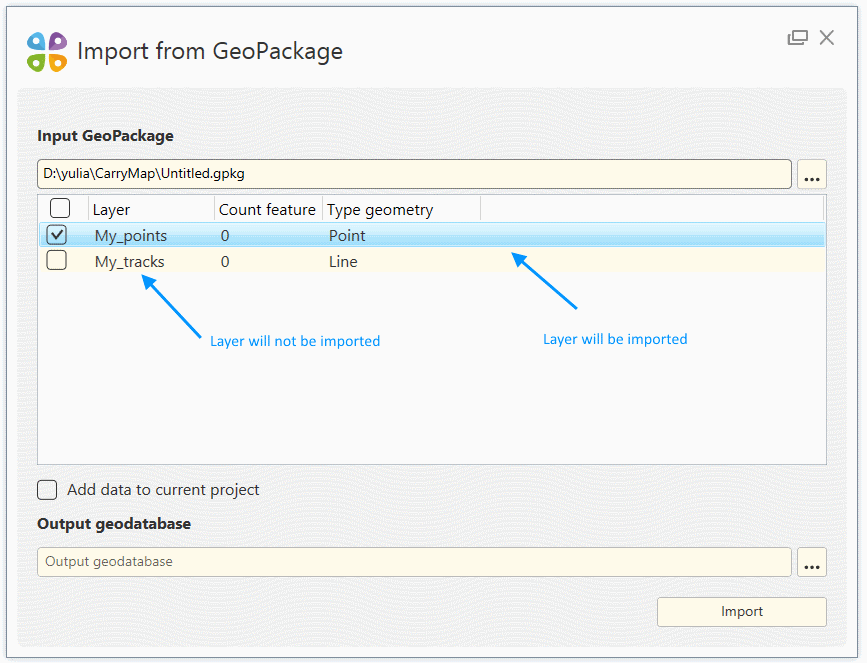Toggle the select-all layers header checkbox
The width and height of the screenshot is (867, 663).
pos(60,208)
